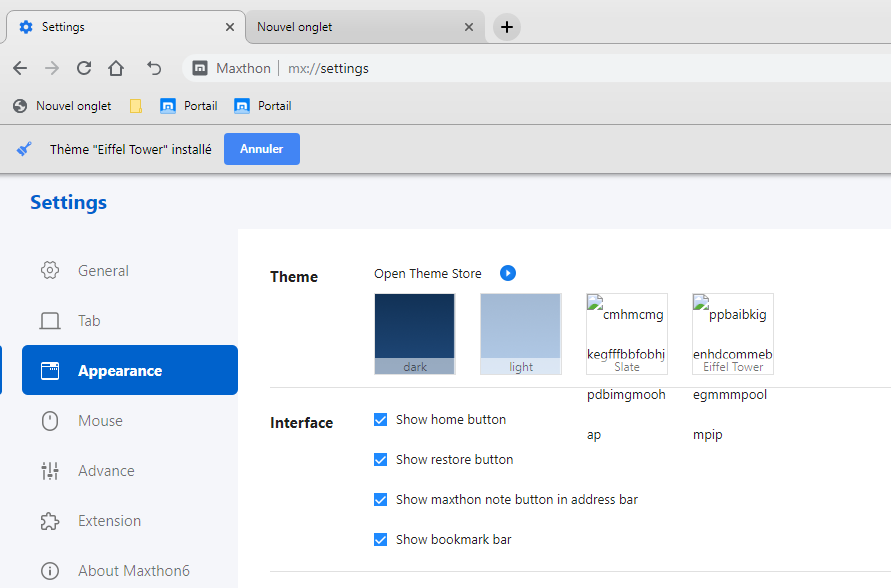Click the Annuler button
Screen dimensions: 891x588
click(x=261, y=148)
